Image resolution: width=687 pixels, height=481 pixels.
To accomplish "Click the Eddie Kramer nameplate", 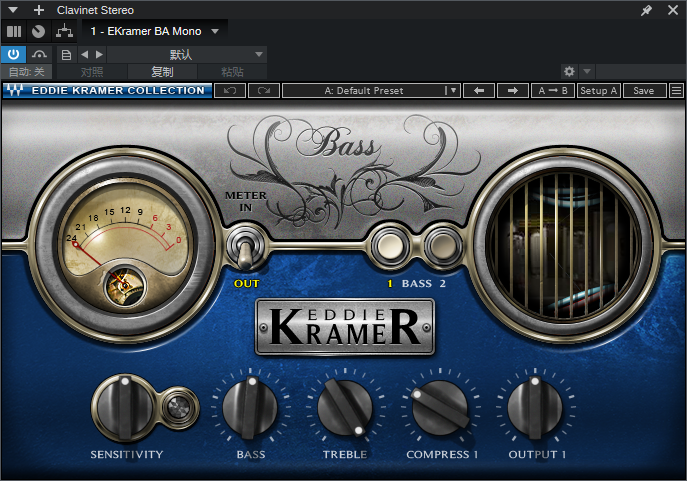I will [x=345, y=327].
